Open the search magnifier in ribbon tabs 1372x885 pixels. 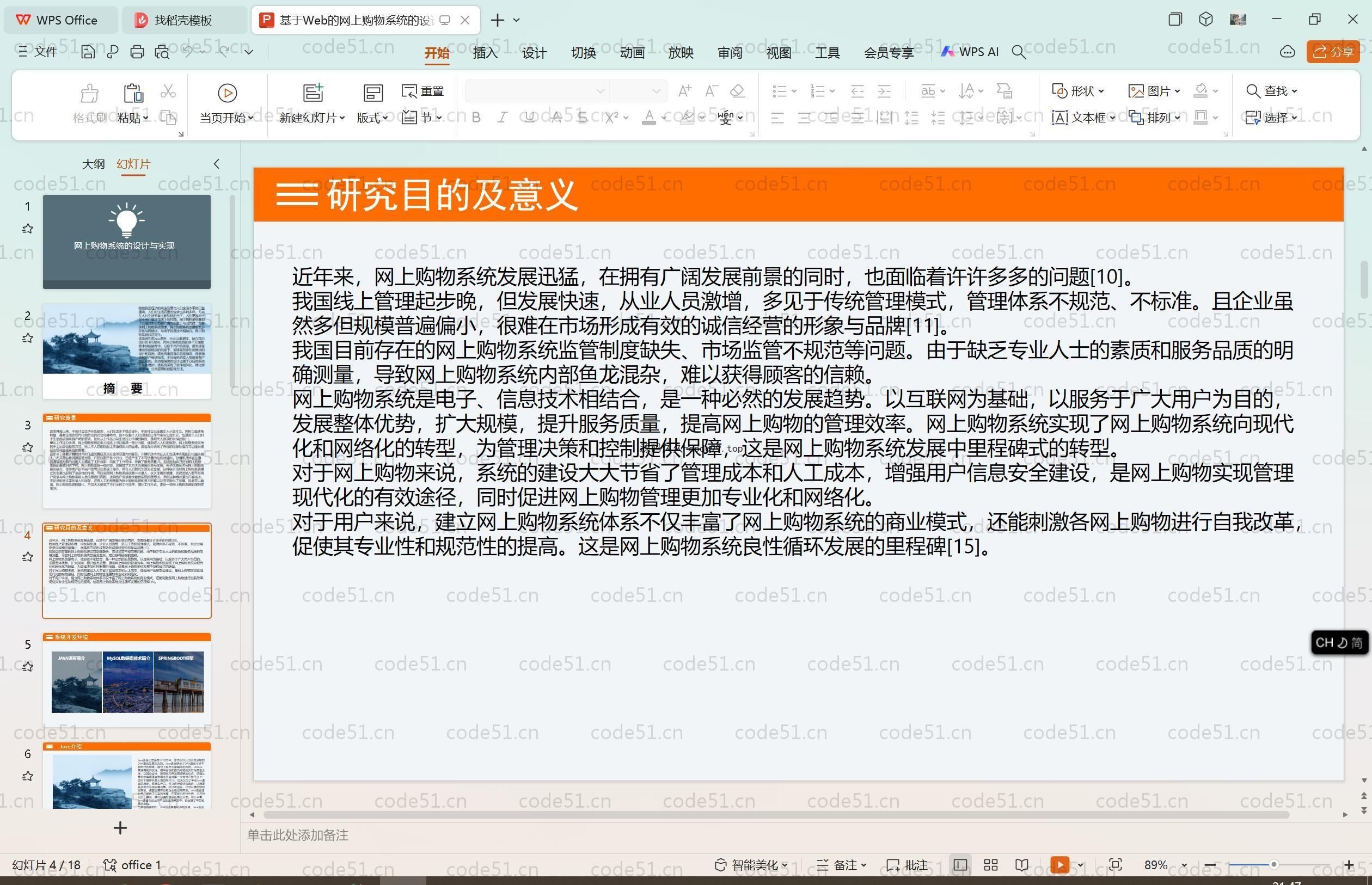(x=1019, y=52)
